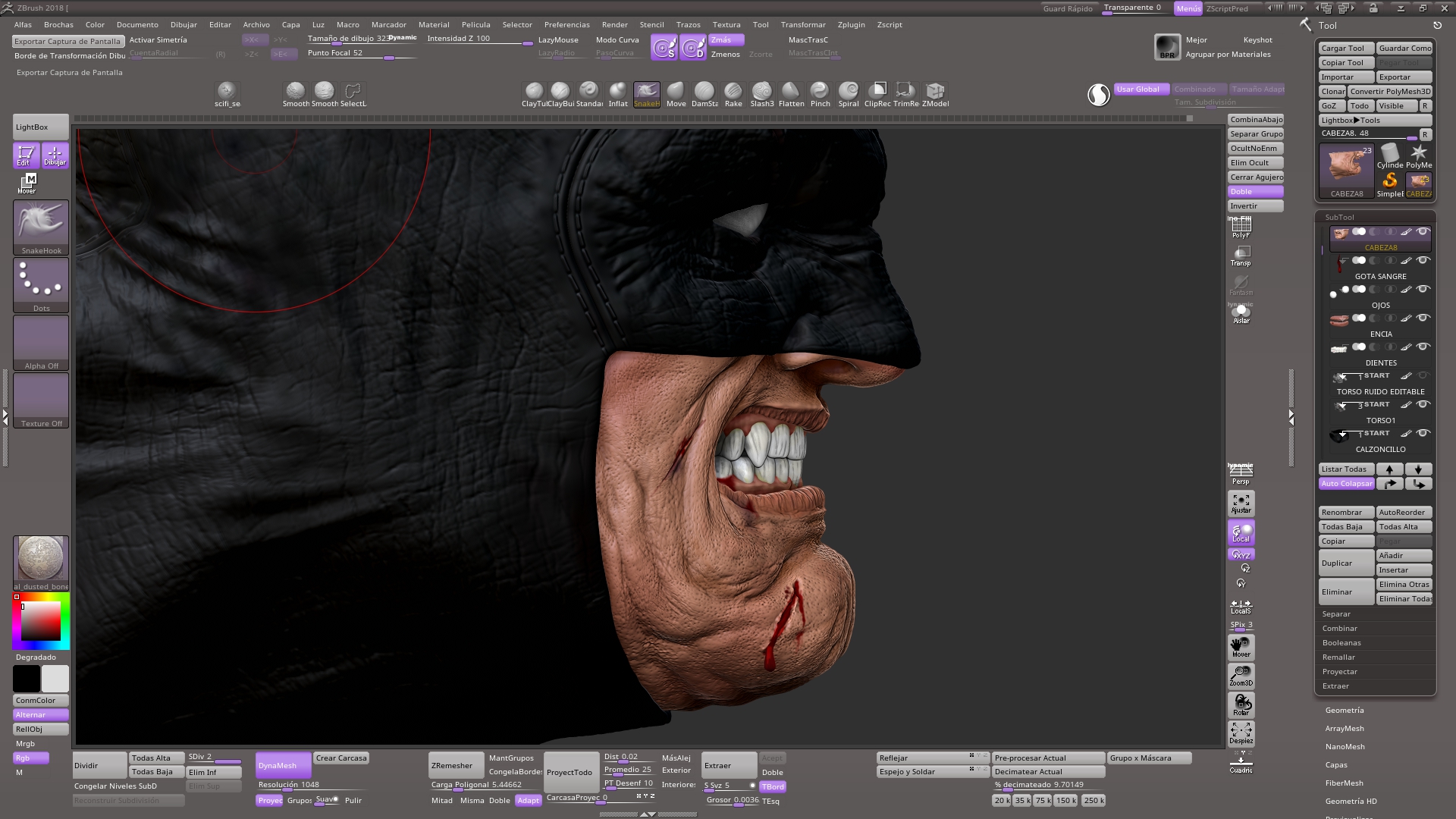Select the ClipRect brush icon
The image size is (1456, 819).
[877, 94]
